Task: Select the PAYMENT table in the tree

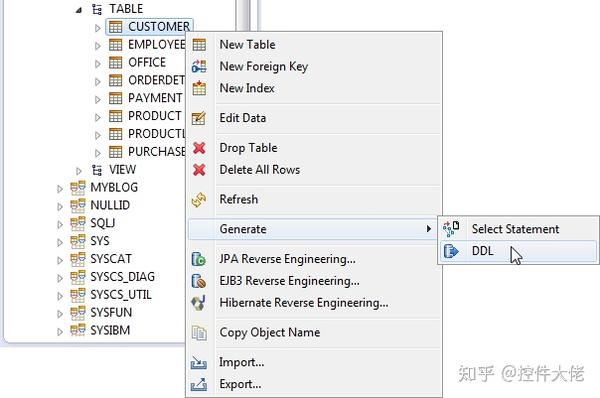Action: 155,98
